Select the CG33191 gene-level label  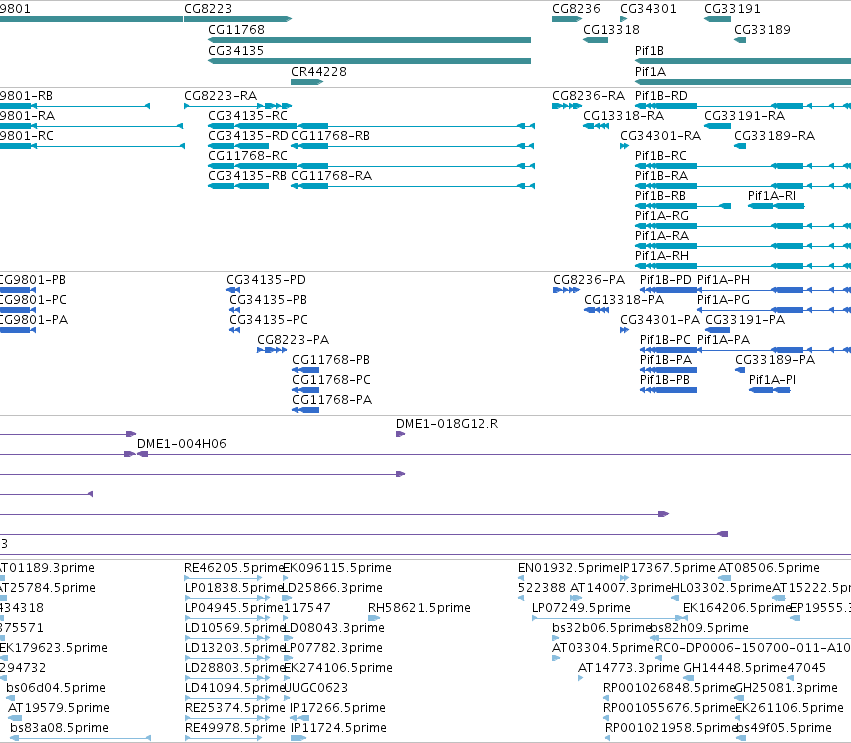point(732,9)
